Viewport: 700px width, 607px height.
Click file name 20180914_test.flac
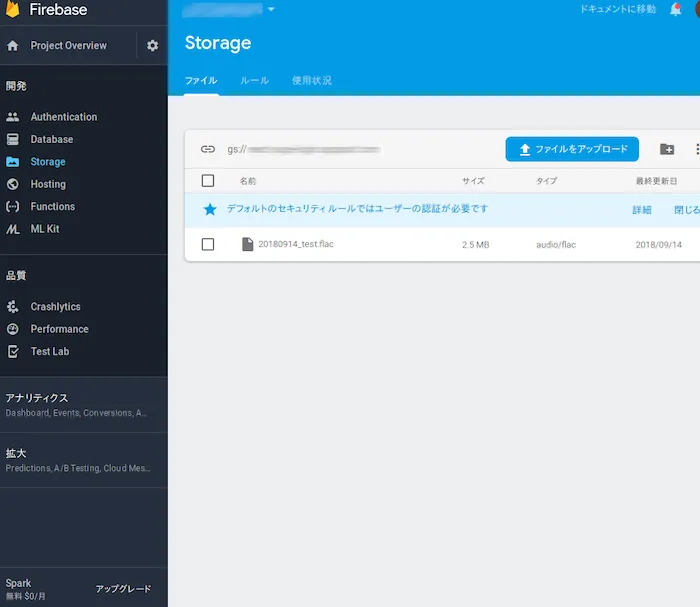[x=296, y=244]
